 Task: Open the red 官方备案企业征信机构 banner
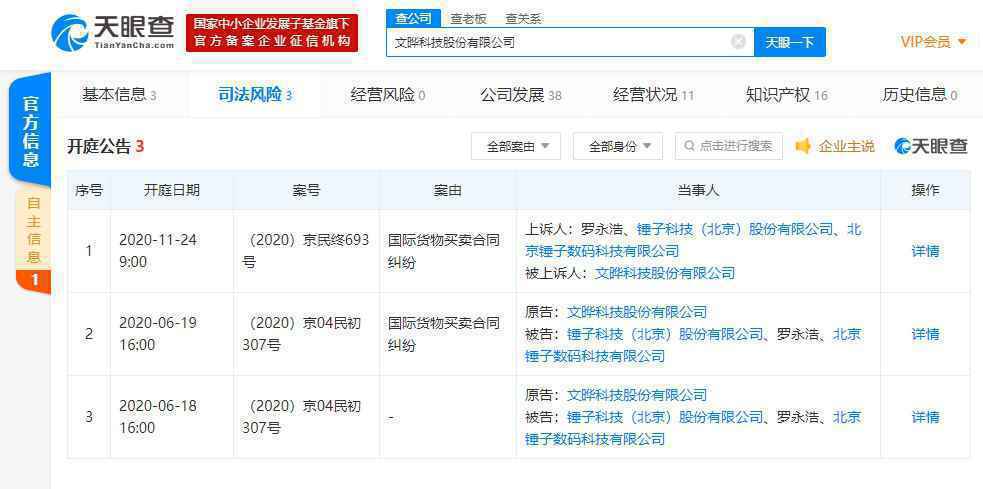[x=272, y=33]
